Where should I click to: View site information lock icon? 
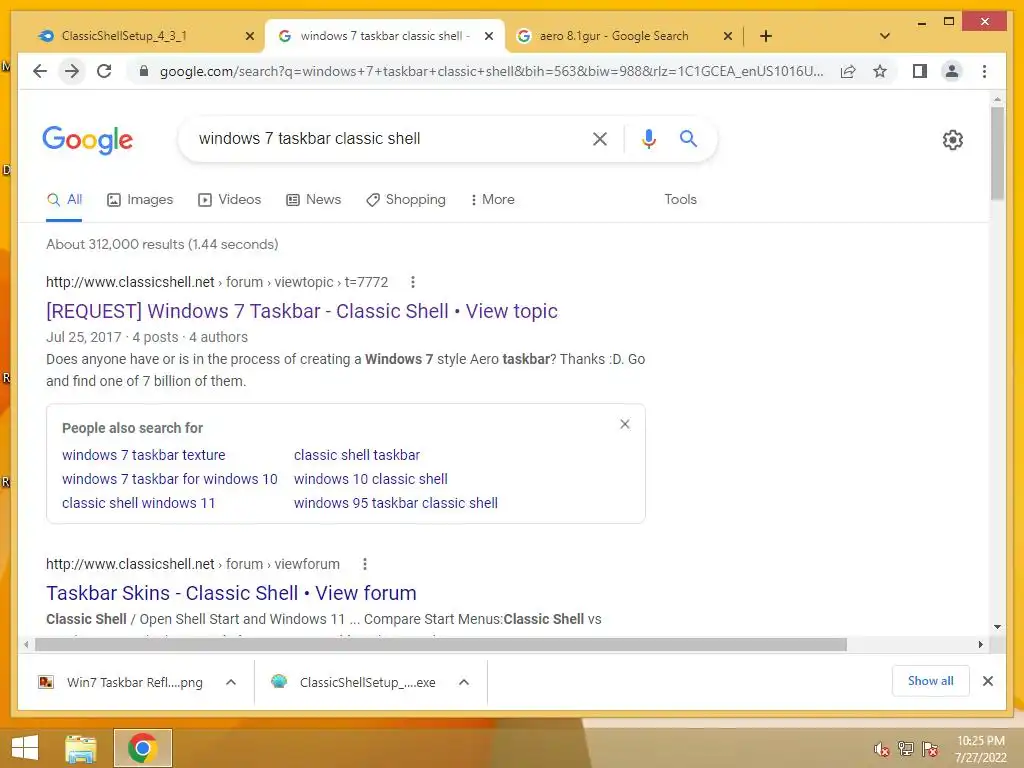(144, 71)
